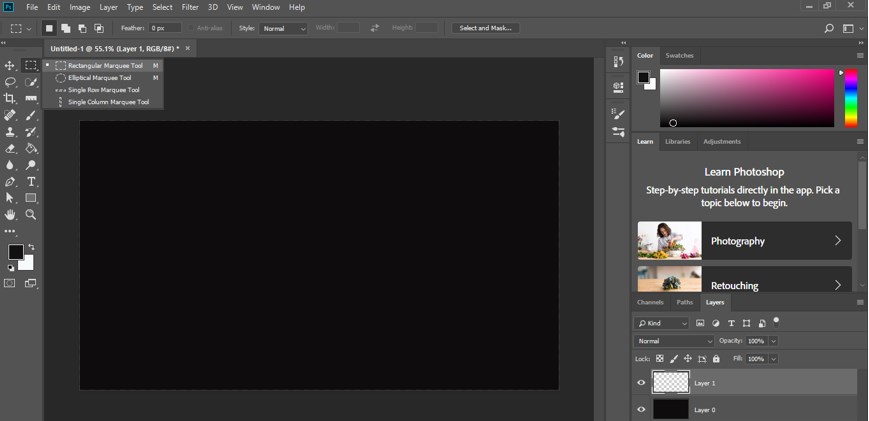Swap foreground and background colors
Image resolution: width=869 pixels, height=421 pixels.
(32, 247)
